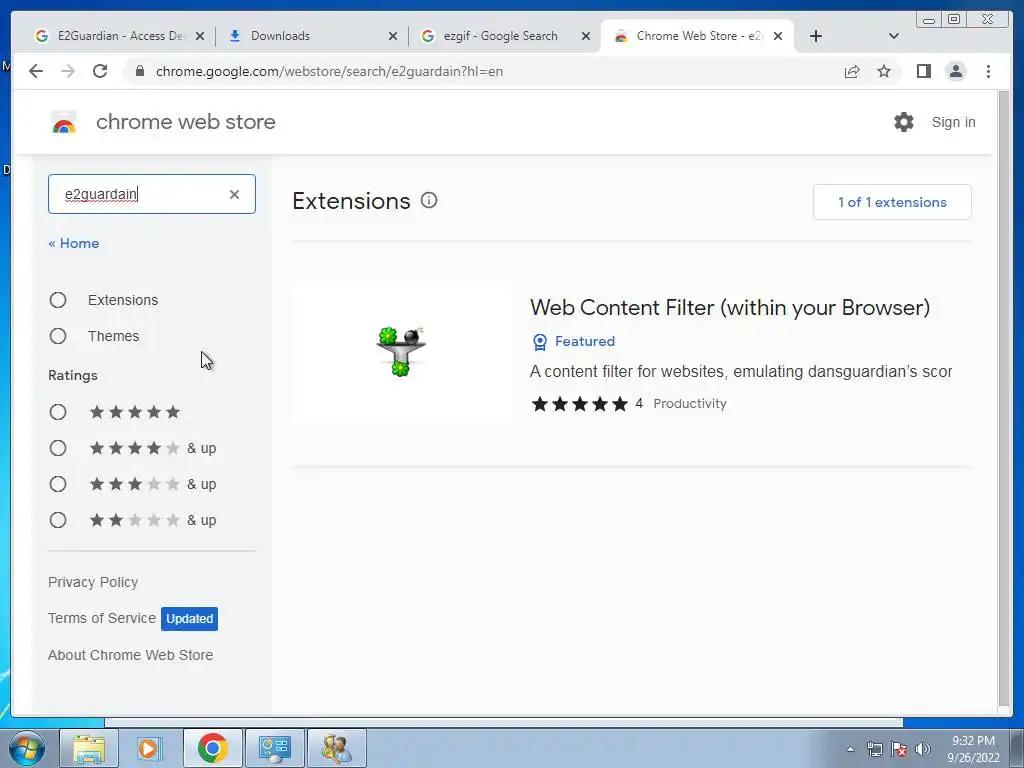Share this page using the share icon
This screenshot has width=1024, height=768.
(852, 71)
